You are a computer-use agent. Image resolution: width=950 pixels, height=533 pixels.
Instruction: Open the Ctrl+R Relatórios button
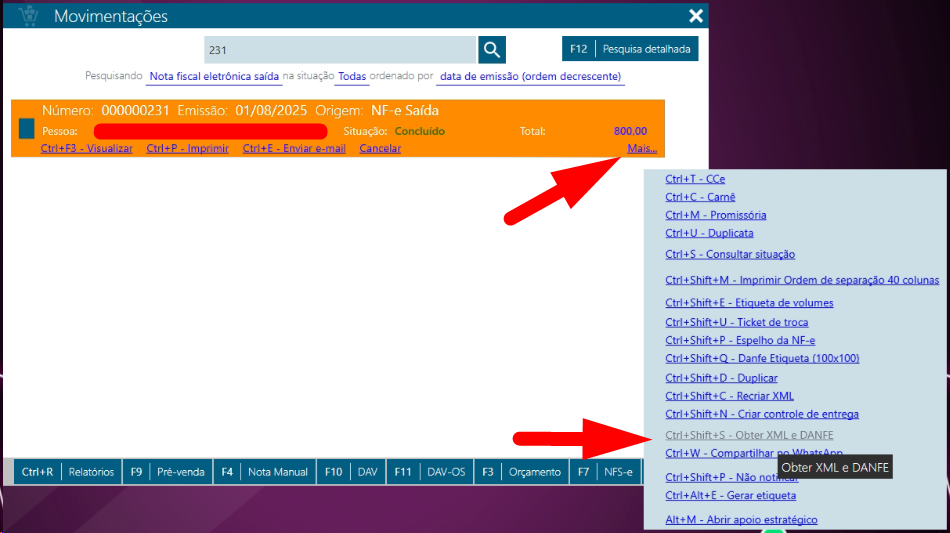click(67, 472)
